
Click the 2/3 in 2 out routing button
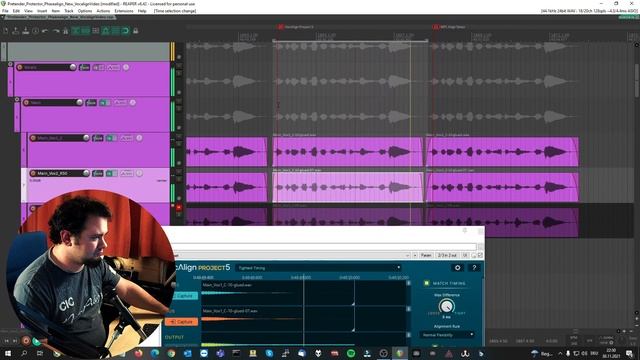pos(447,256)
